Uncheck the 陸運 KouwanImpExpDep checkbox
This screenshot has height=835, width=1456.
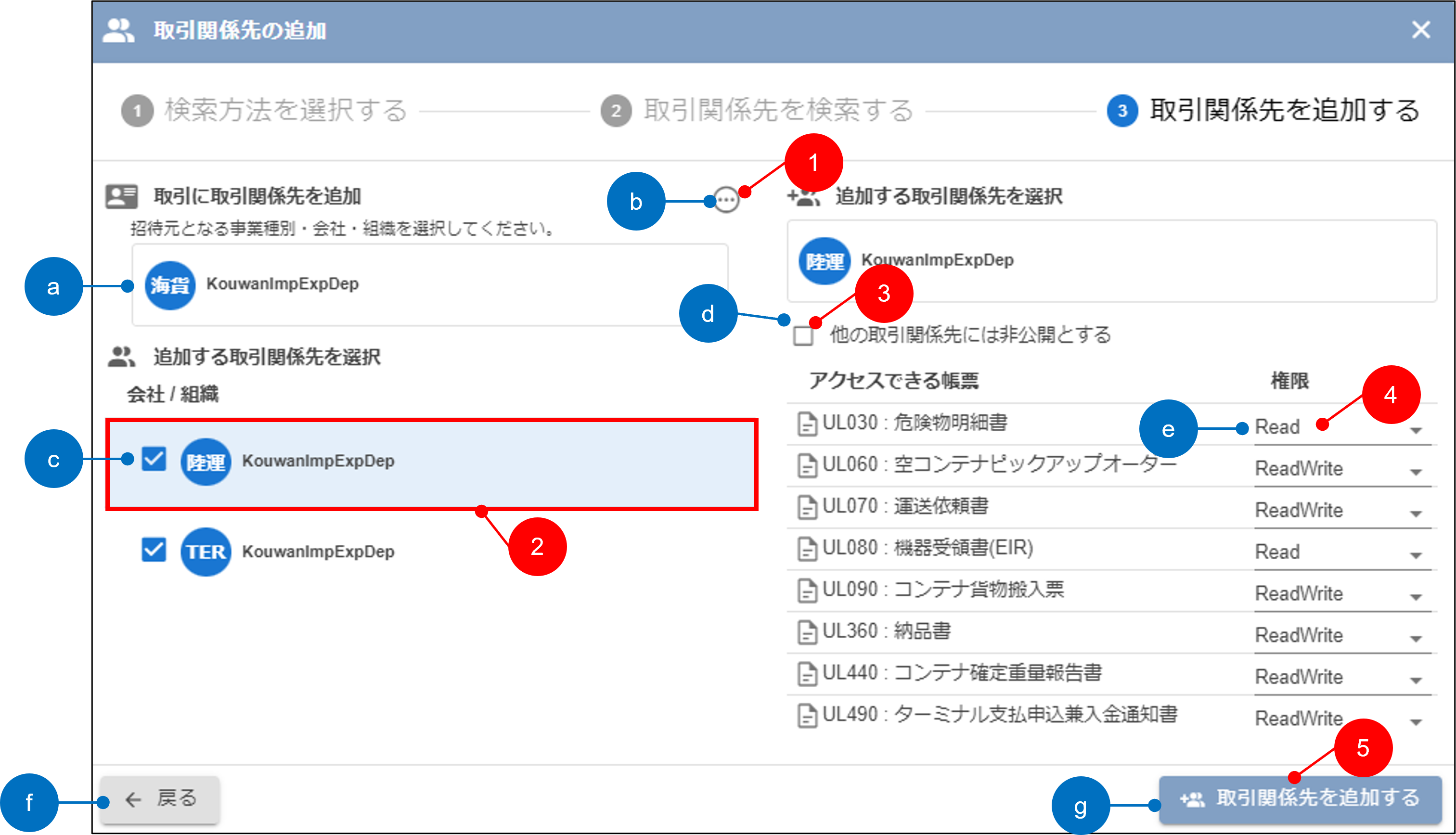154,459
